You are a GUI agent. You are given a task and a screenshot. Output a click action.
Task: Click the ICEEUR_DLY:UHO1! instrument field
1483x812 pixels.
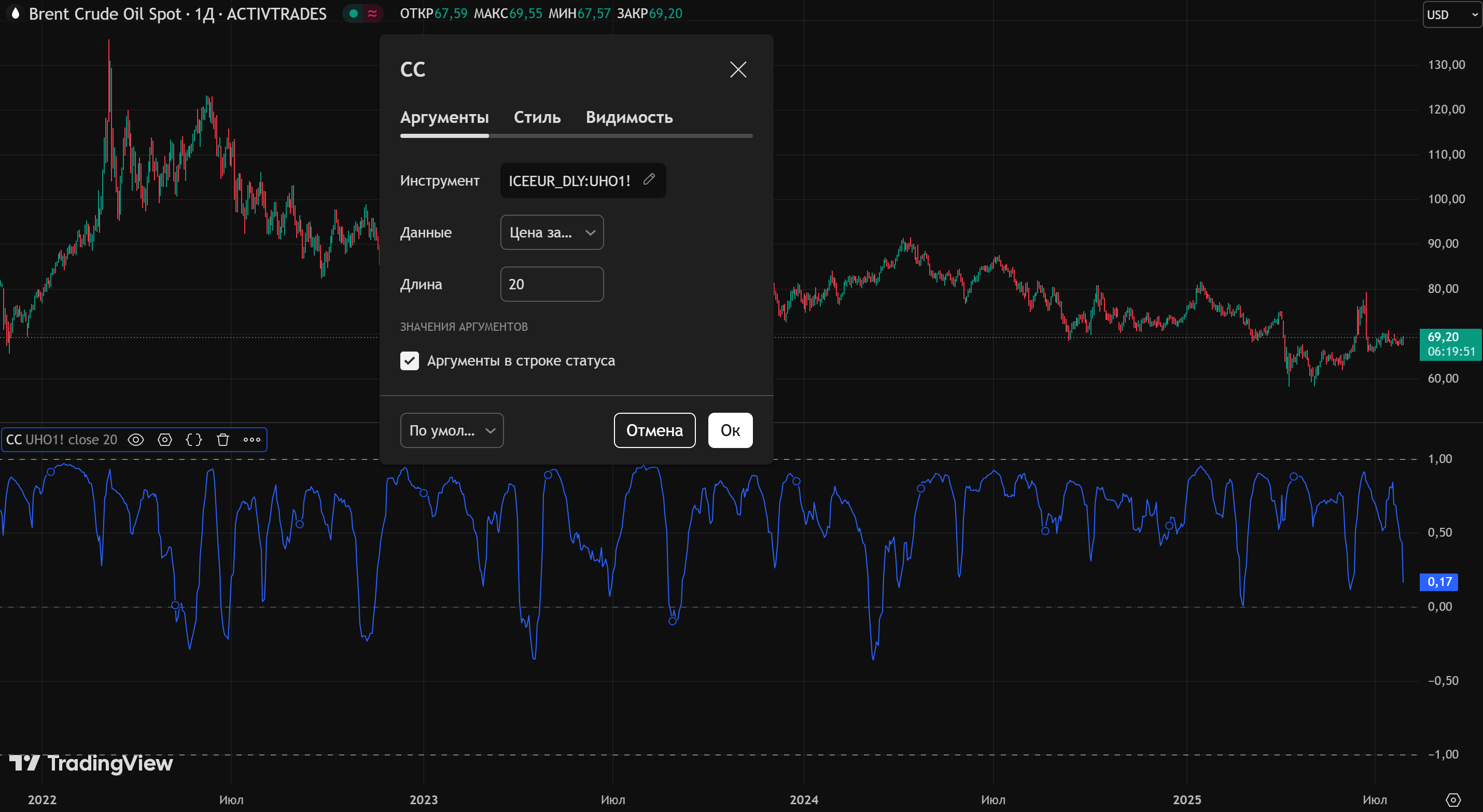point(569,181)
